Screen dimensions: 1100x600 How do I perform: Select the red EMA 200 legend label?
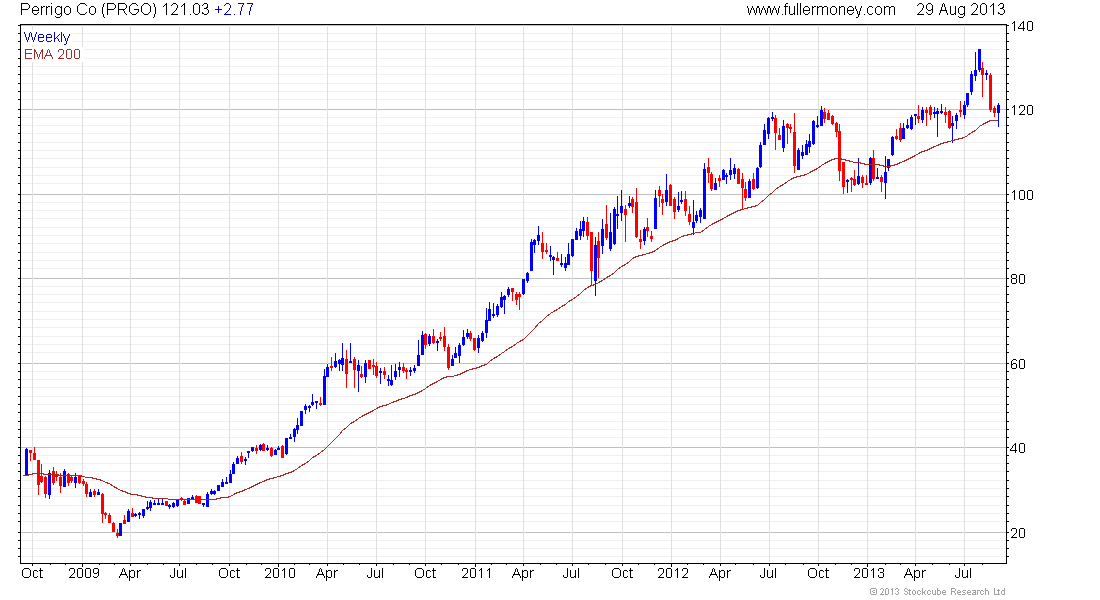[x=52, y=54]
